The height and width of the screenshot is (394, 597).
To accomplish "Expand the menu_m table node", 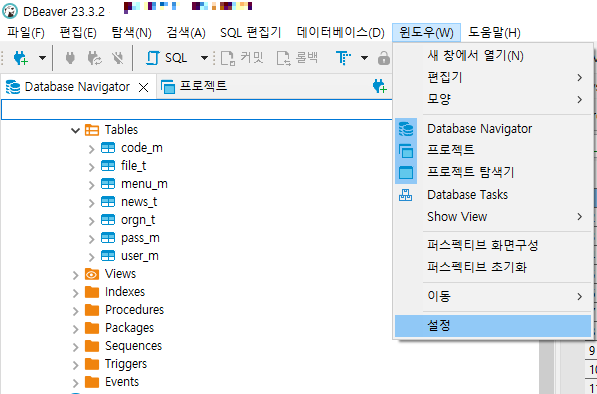I will (91, 185).
